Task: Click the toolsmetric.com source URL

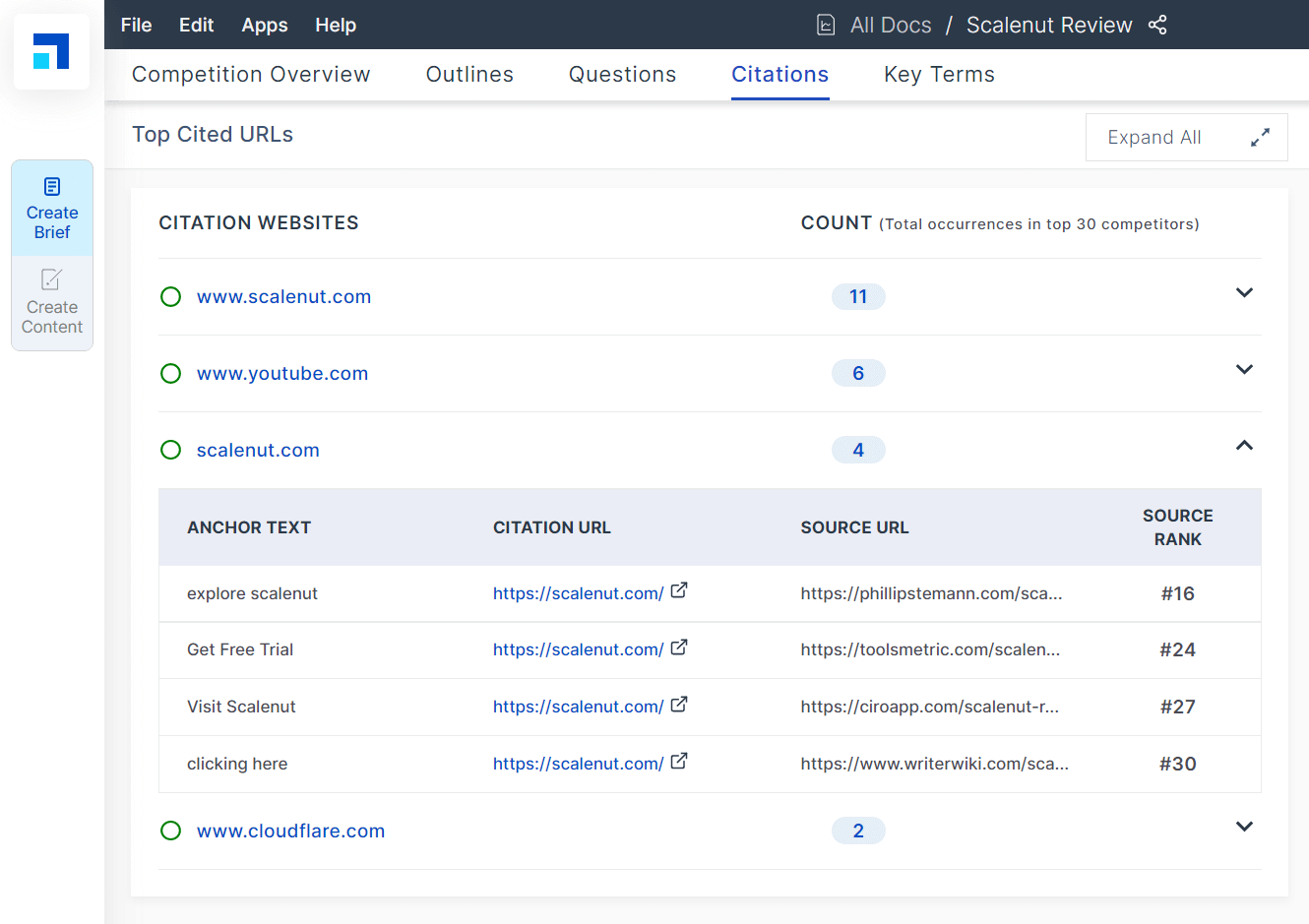Action: [930, 649]
